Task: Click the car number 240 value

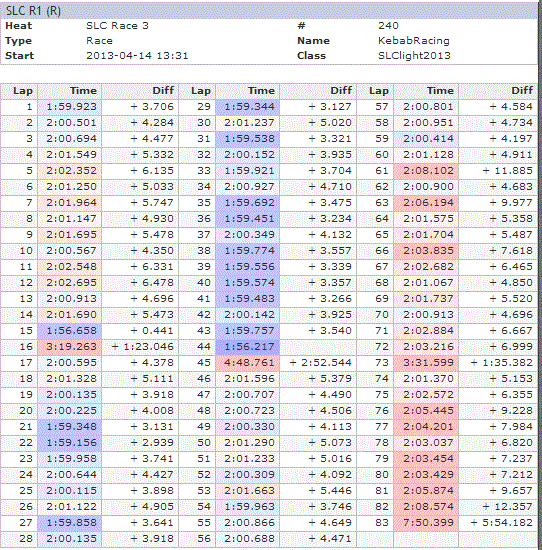Action: tap(388, 26)
